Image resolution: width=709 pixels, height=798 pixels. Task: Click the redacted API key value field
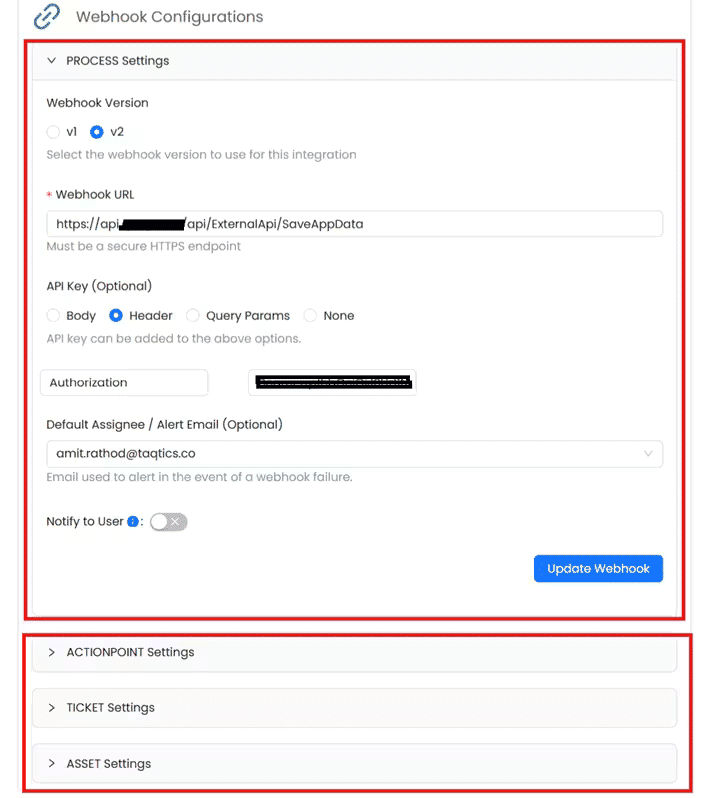pyautogui.click(x=332, y=383)
